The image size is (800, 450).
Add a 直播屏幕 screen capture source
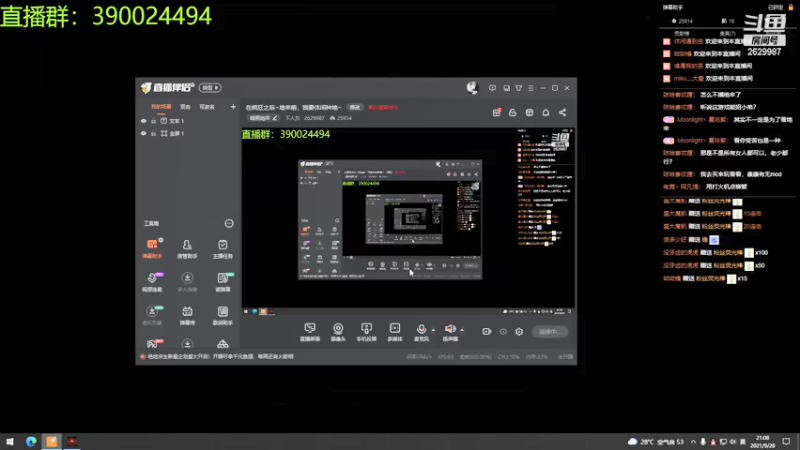tap(310, 332)
